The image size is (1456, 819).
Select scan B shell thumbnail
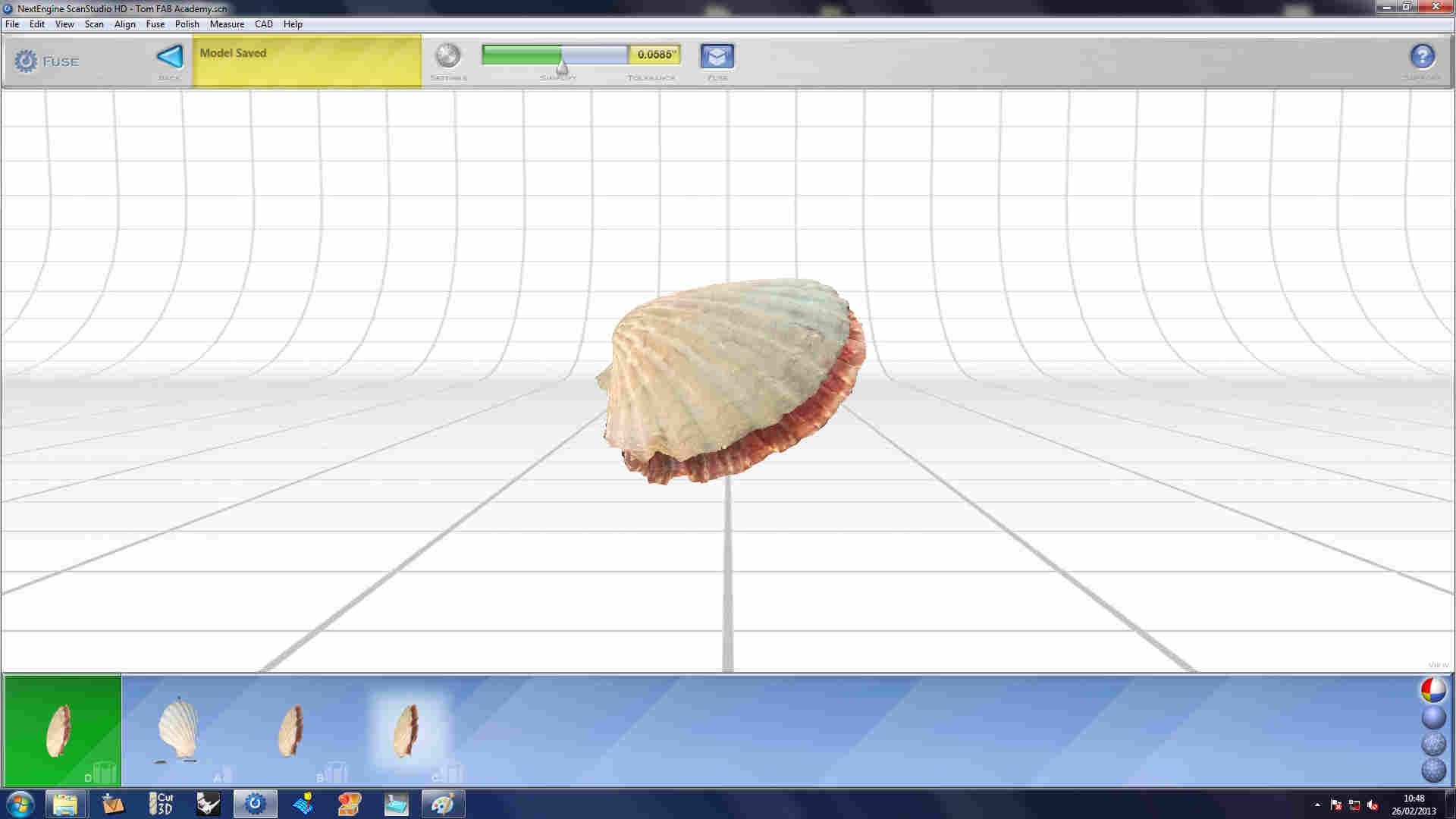[290, 730]
